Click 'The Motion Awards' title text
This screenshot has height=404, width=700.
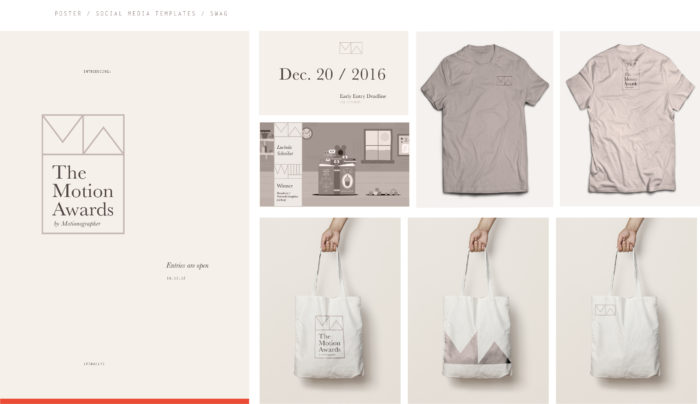[83, 191]
